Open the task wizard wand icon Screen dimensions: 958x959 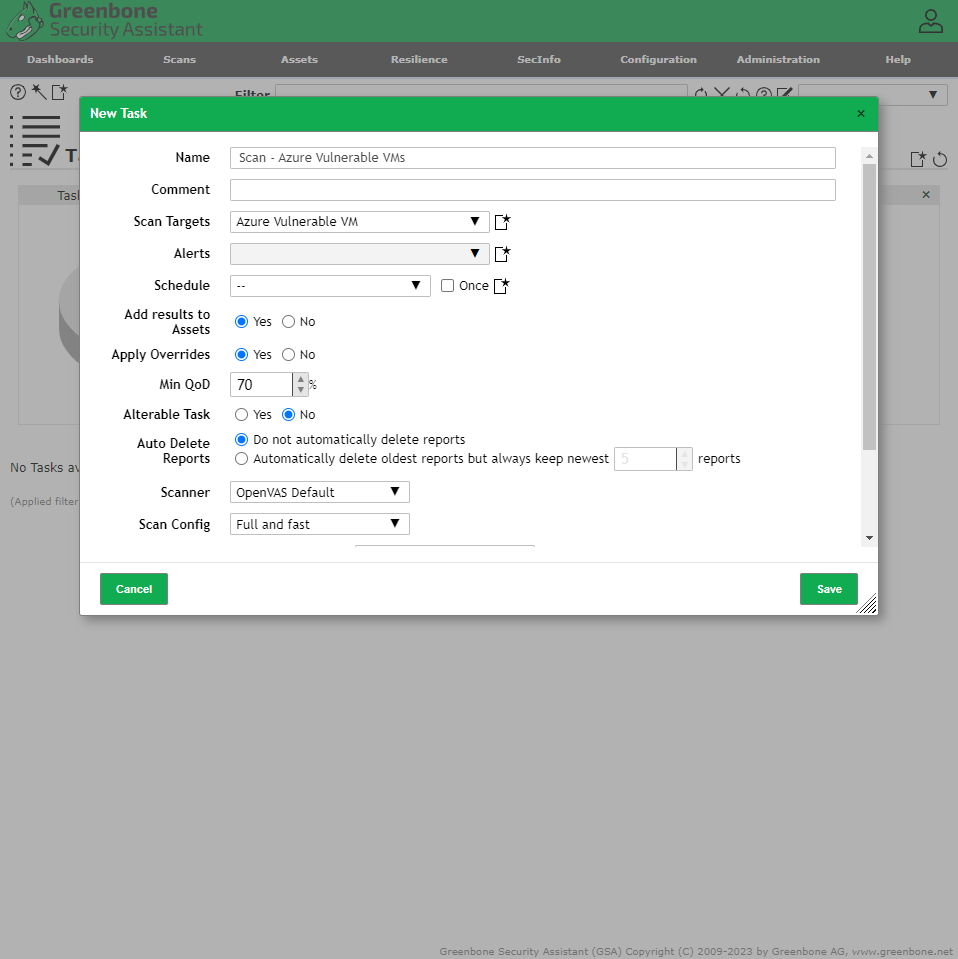(39, 92)
